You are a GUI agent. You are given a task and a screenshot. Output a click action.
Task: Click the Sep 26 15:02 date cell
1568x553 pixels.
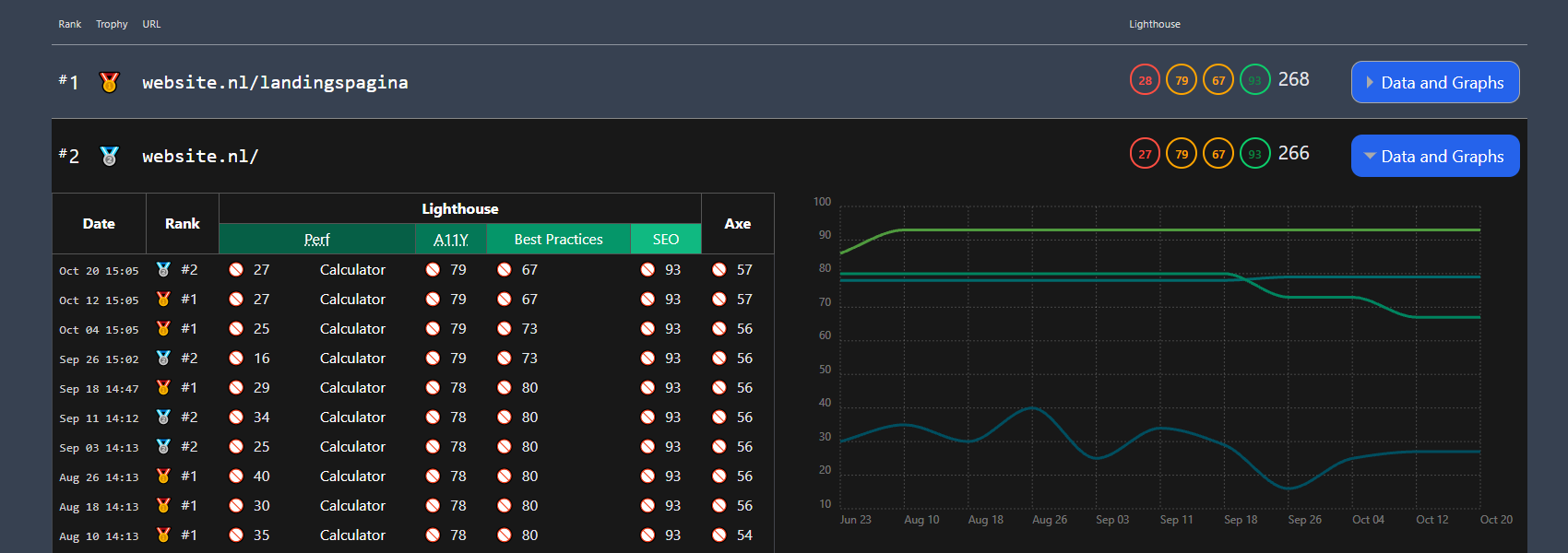pos(99,359)
